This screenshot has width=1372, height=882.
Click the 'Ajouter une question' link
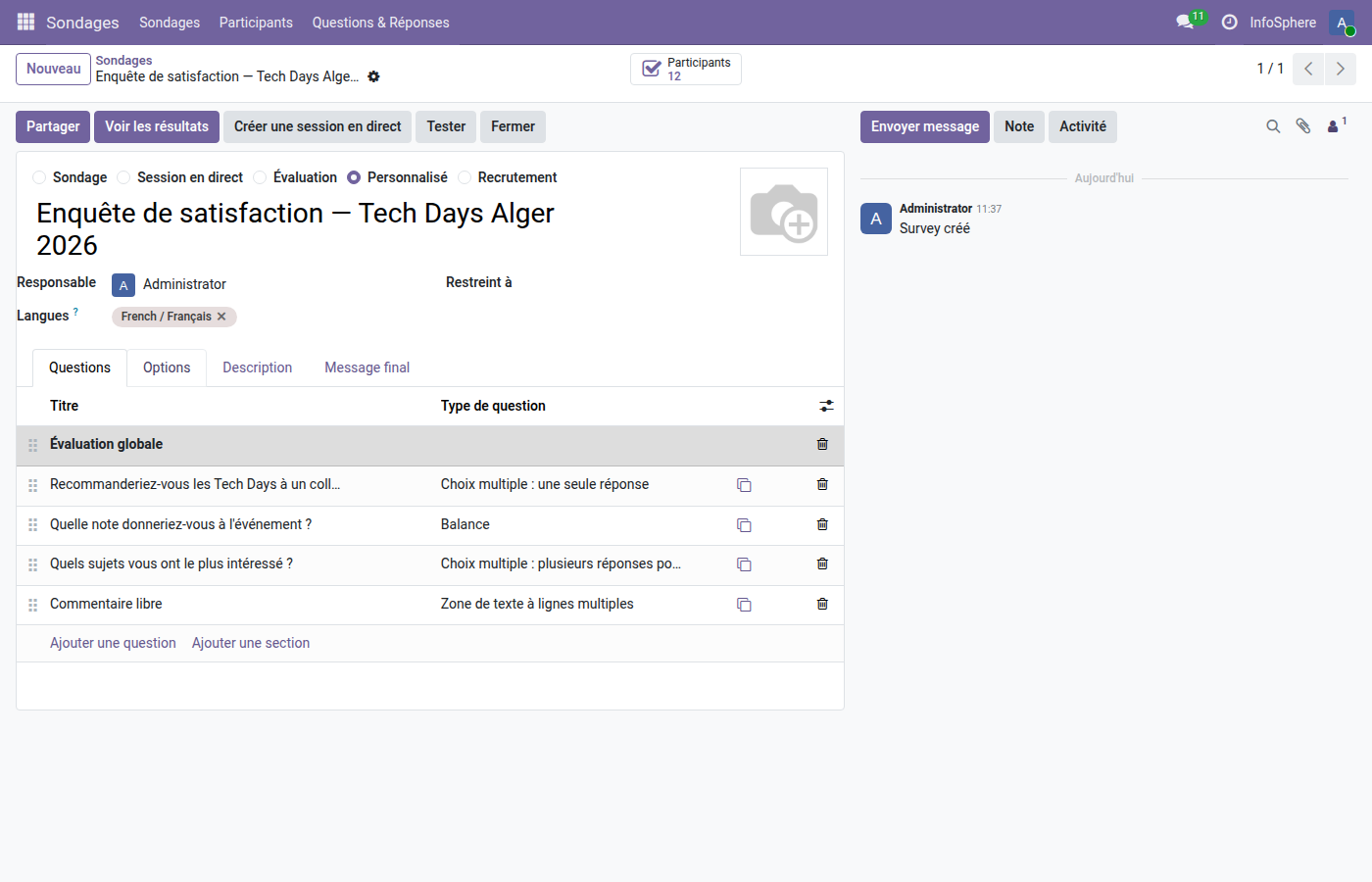point(113,643)
